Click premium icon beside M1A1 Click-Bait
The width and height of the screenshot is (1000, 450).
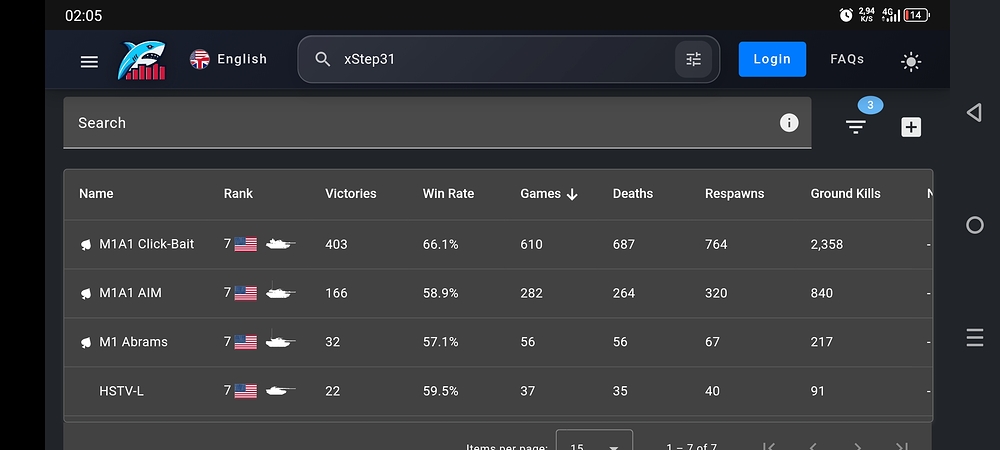click(85, 245)
